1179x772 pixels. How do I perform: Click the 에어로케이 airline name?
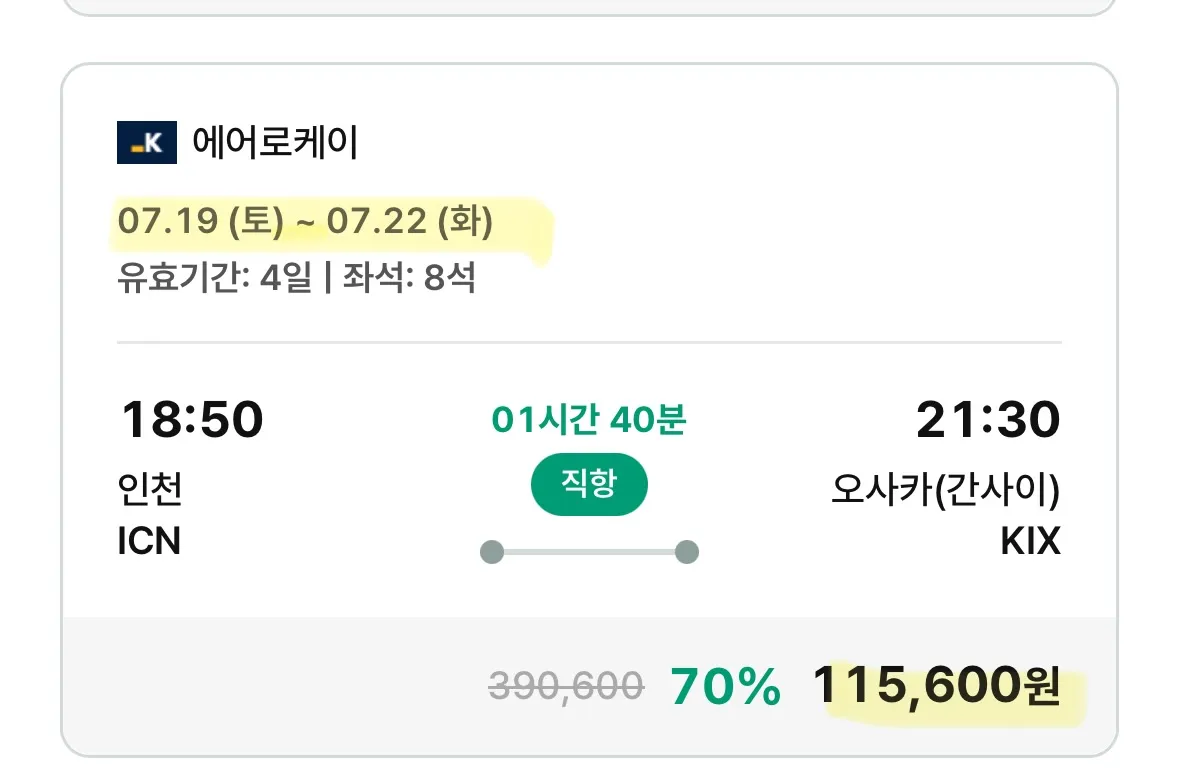(x=275, y=142)
